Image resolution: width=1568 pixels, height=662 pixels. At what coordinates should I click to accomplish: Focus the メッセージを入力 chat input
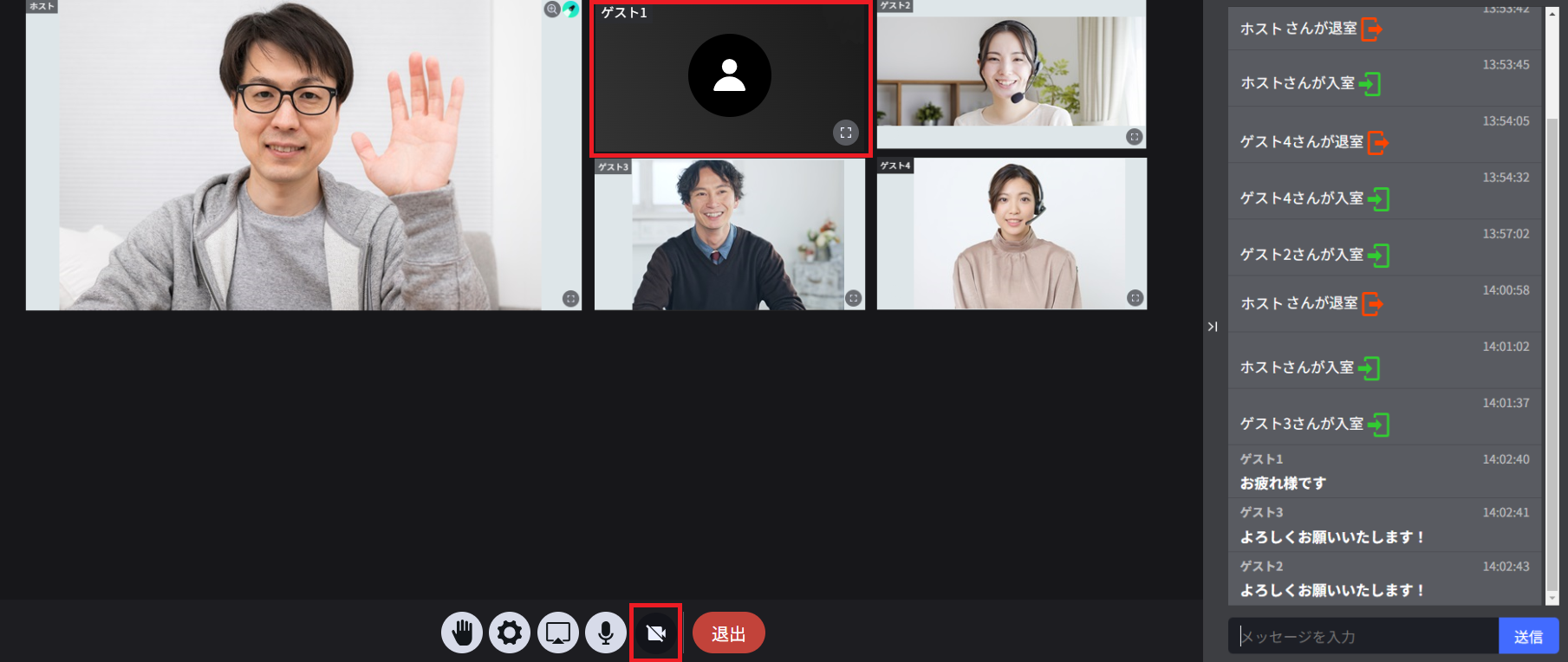(x=1363, y=636)
